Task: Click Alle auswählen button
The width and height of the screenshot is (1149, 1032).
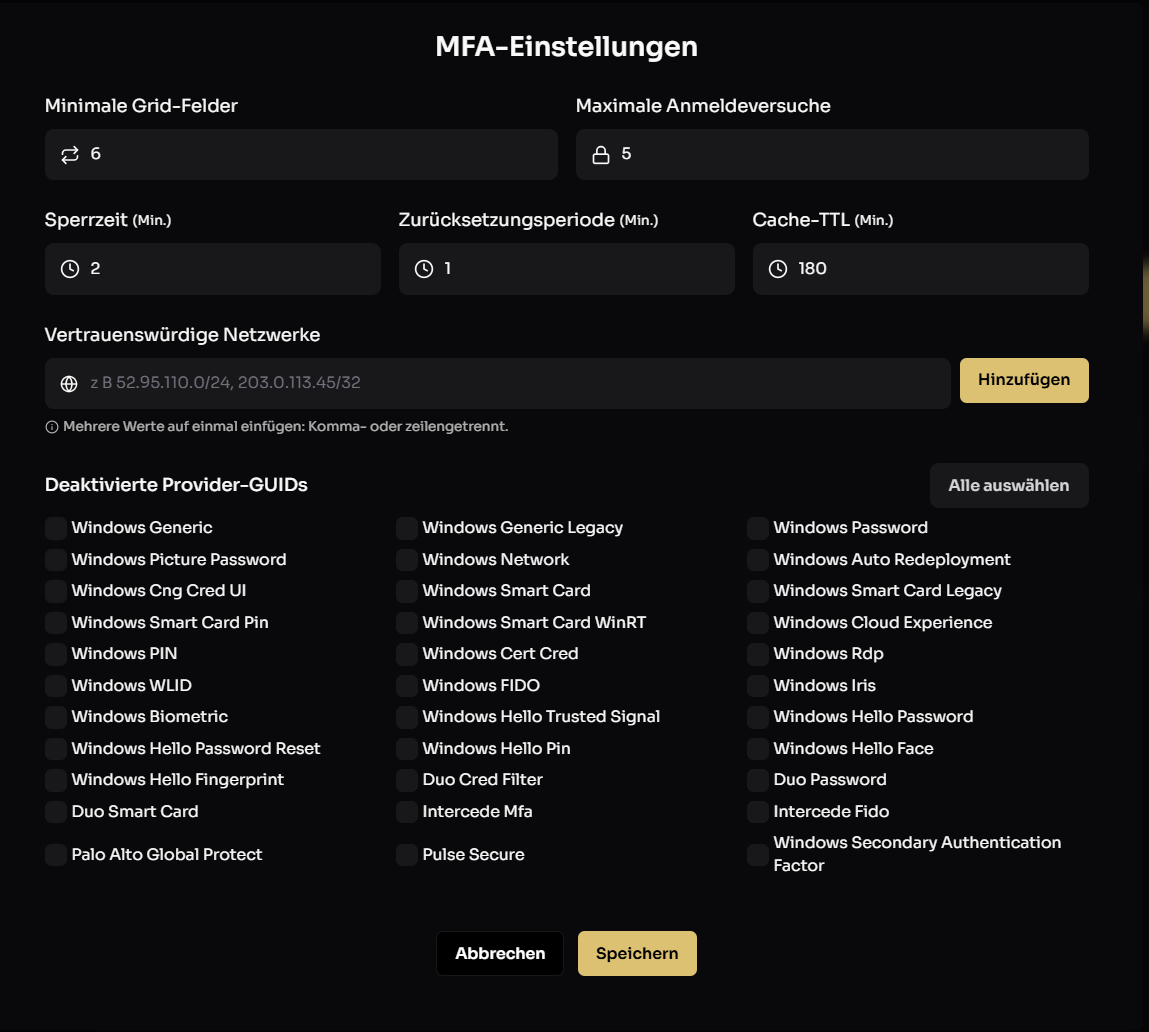Action: (1009, 485)
